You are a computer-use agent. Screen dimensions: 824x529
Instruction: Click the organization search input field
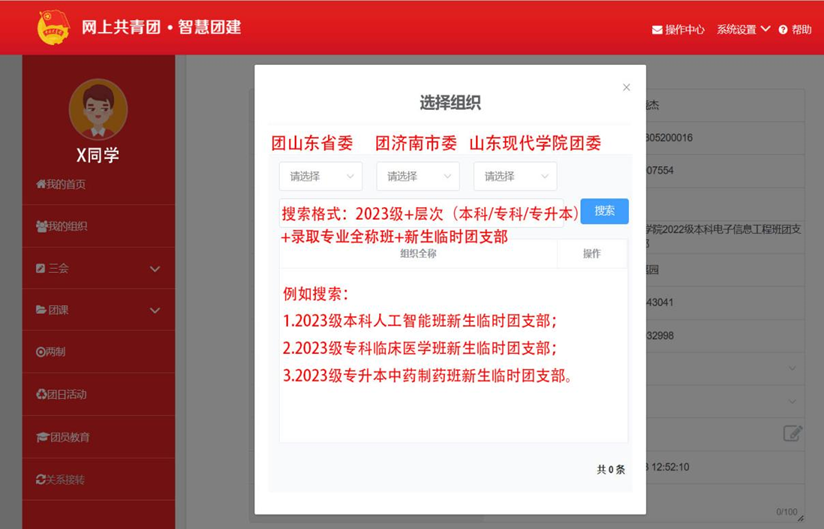click(x=421, y=213)
